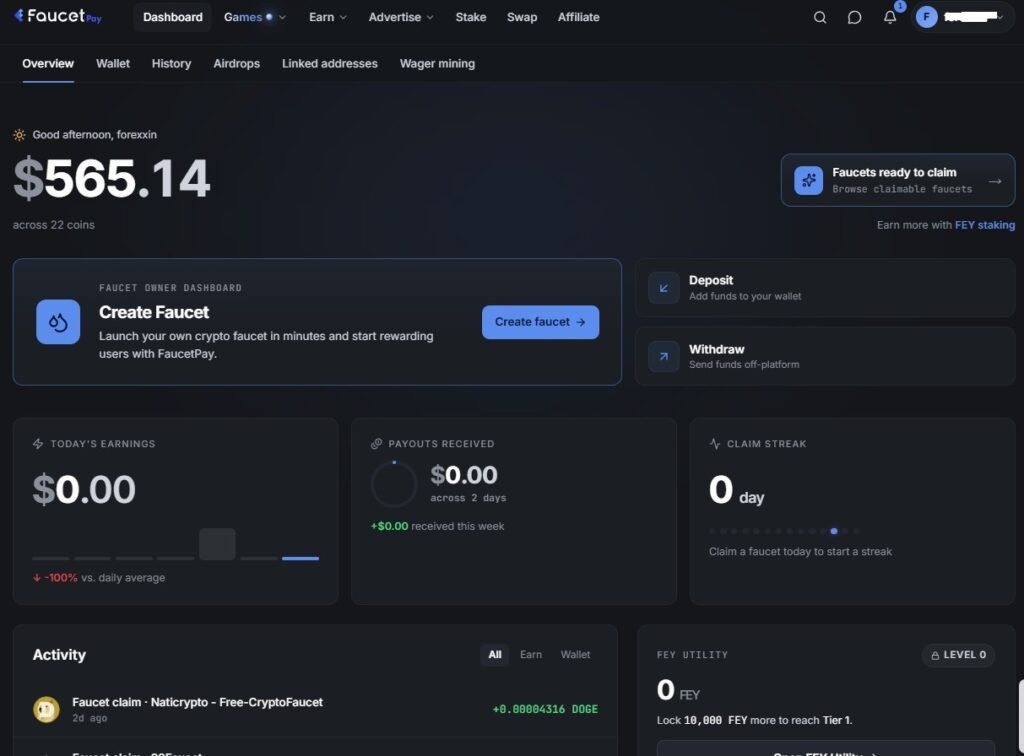Go to the Stake page
Viewport: 1024px width, 756px height.
coord(471,17)
